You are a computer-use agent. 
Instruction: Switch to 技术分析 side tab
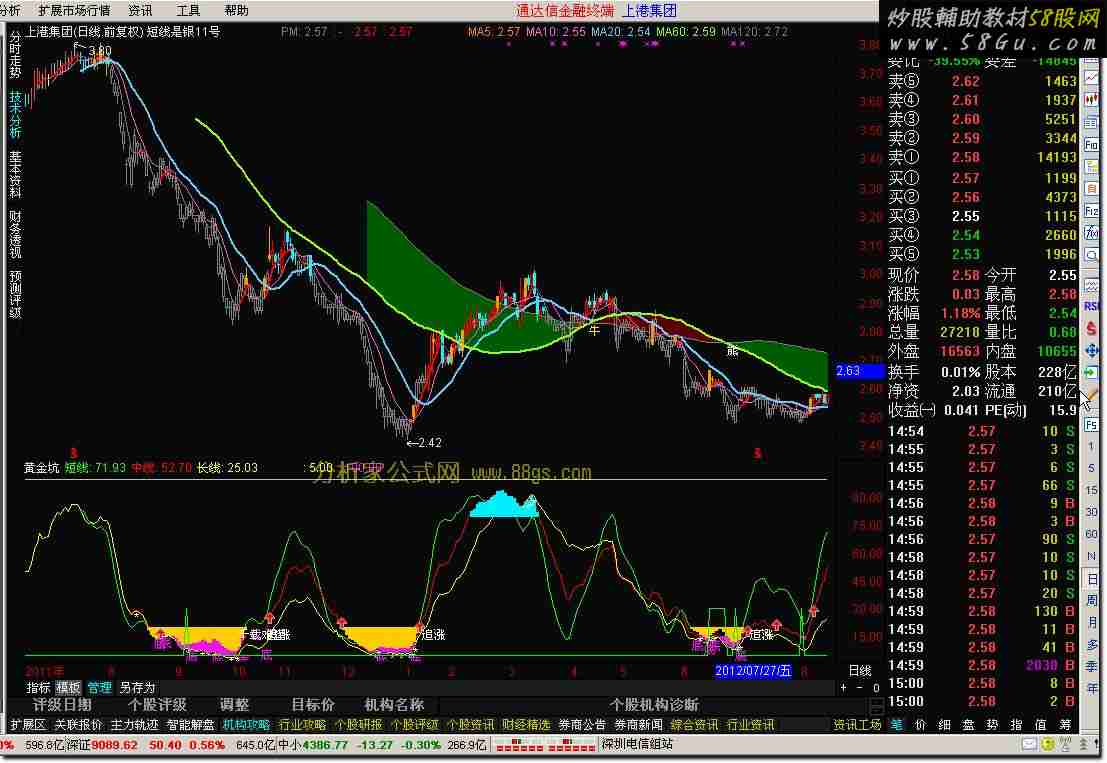pos(15,114)
